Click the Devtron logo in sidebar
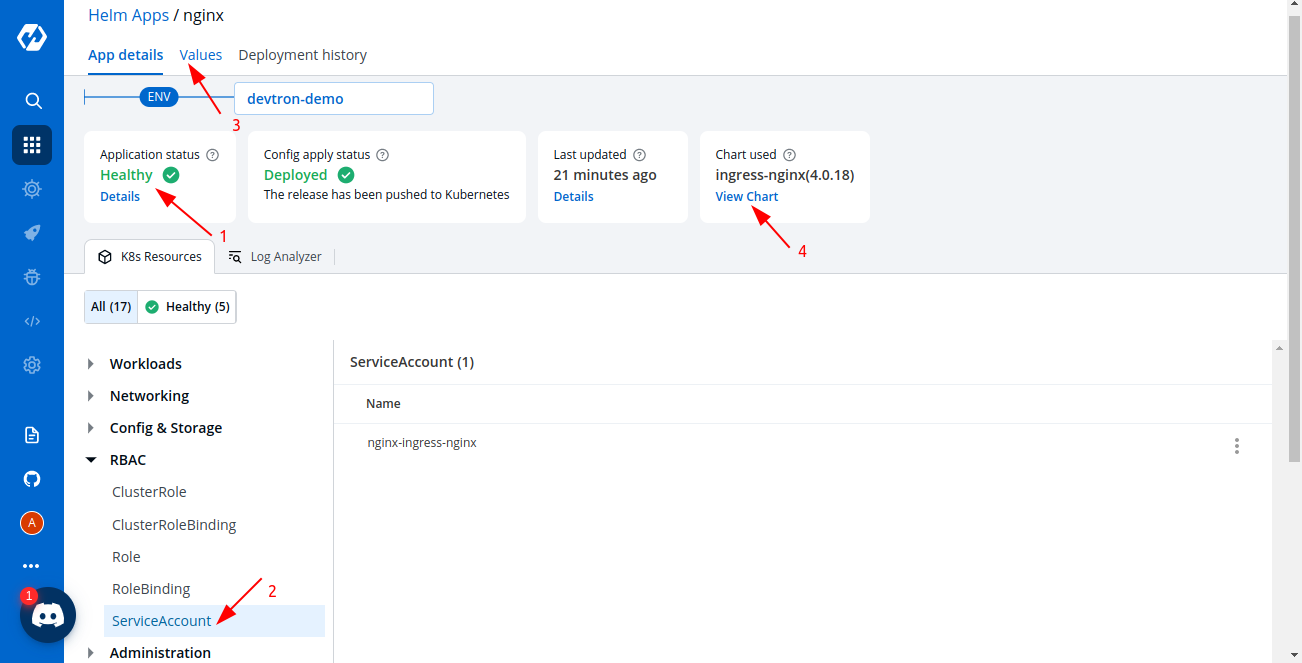This screenshot has width=1302, height=663. [x=32, y=38]
